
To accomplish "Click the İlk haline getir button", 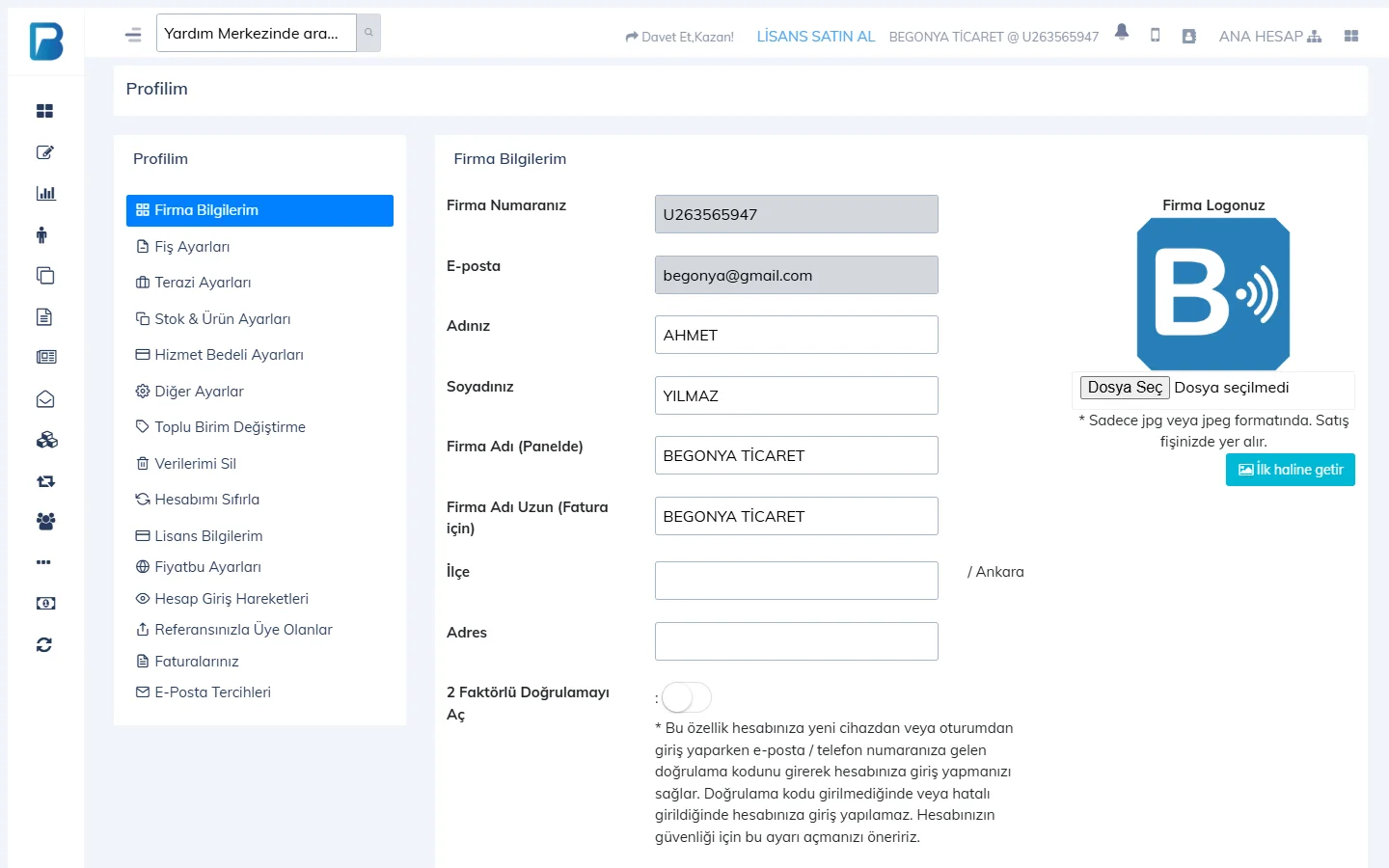I will click(x=1291, y=470).
